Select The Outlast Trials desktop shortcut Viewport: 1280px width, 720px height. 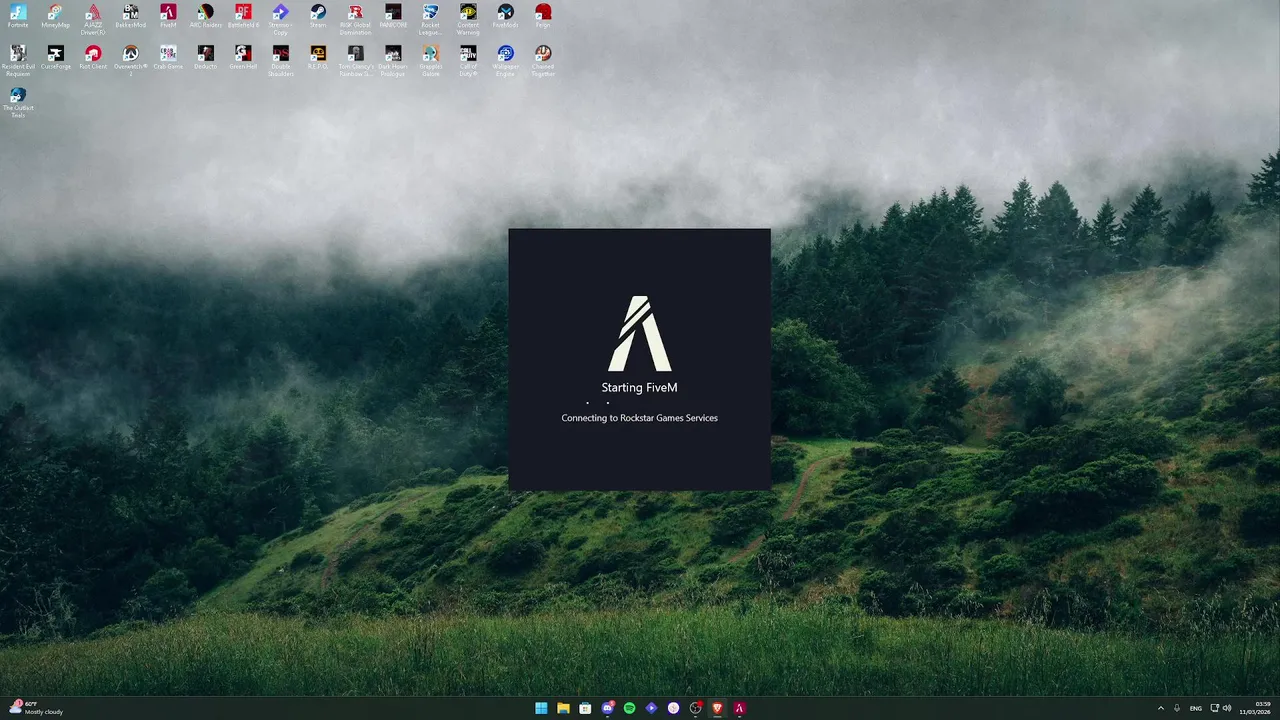[x=18, y=102]
